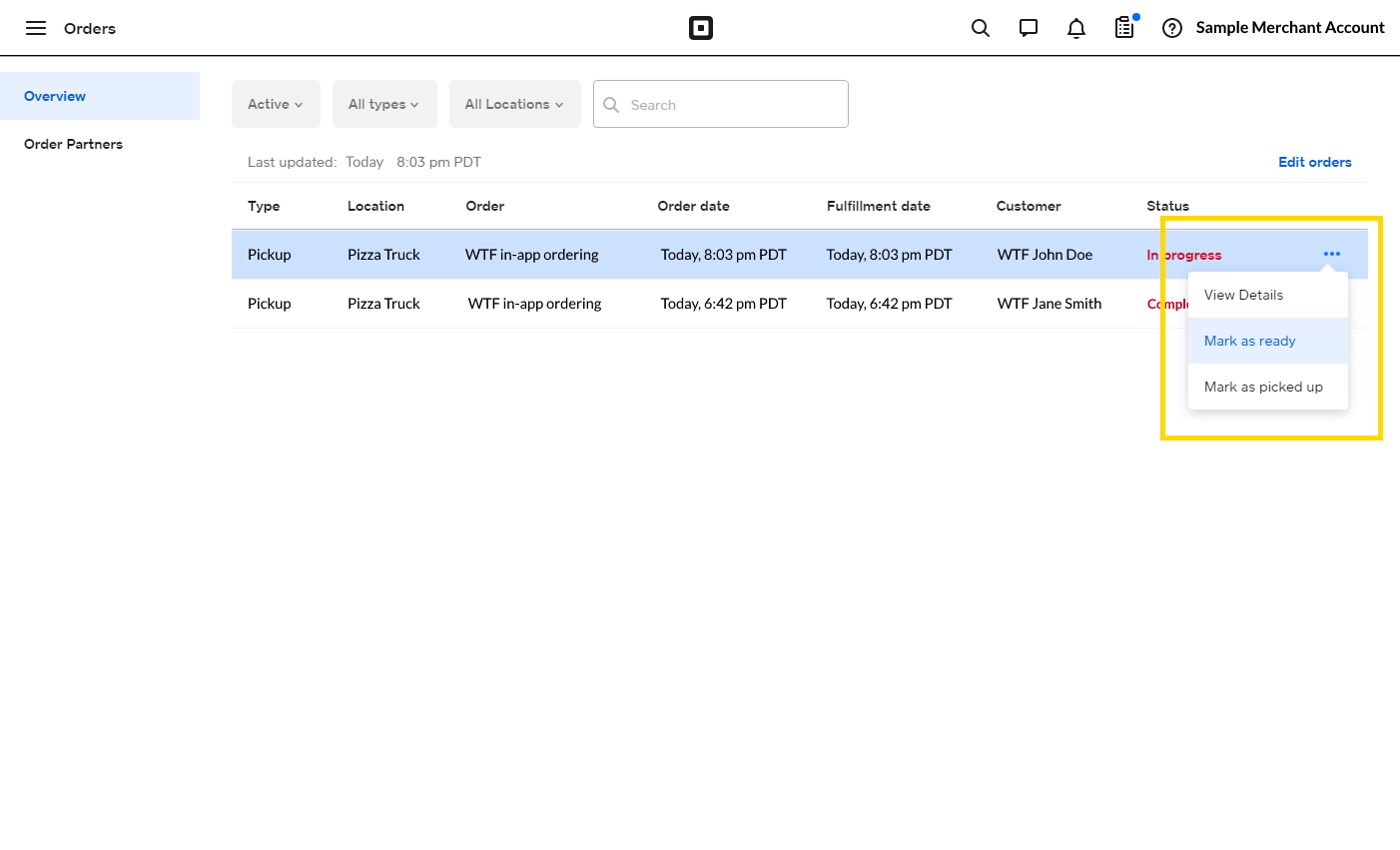Click the Status column header
This screenshot has width=1400, height=850.
(1167, 206)
